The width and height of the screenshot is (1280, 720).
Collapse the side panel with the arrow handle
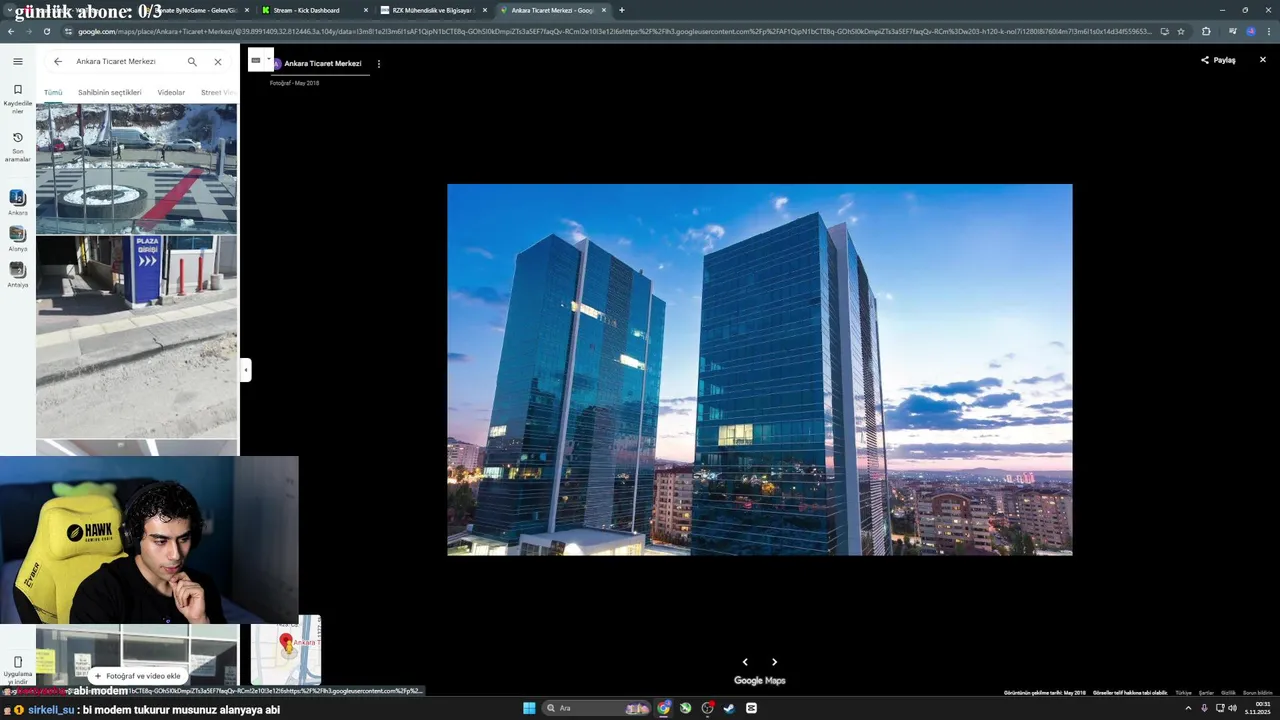point(245,370)
